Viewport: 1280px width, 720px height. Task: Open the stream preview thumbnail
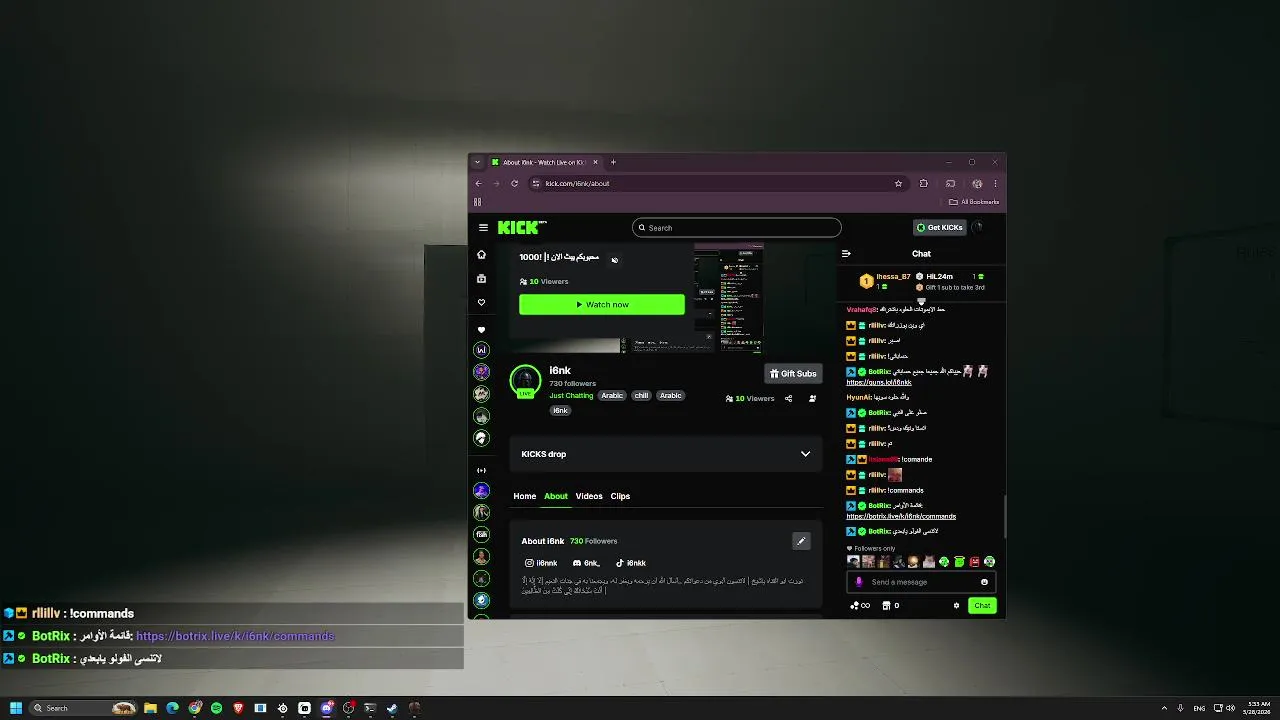tap(728, 297)
